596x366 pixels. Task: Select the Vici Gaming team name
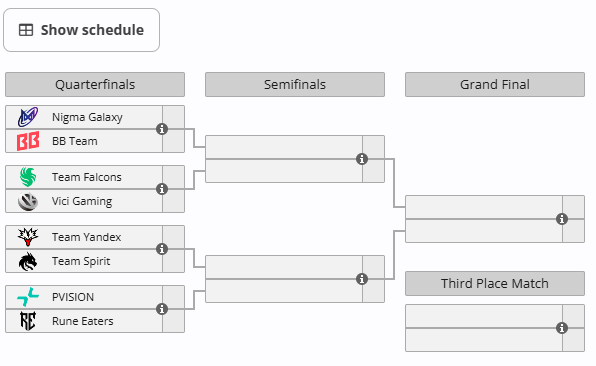82,201
